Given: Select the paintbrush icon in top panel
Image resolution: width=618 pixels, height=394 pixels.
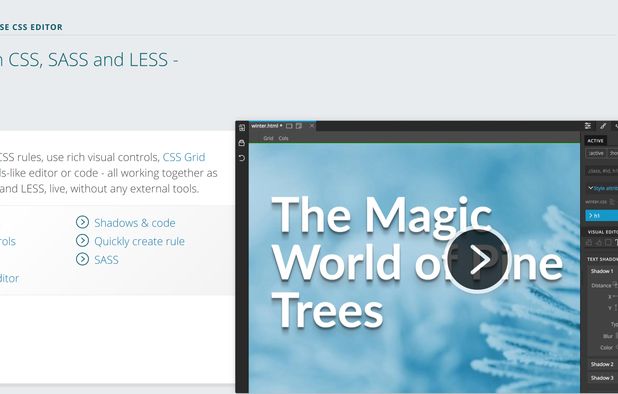Looking at the screenshot, I should click(x=603, y=126).
